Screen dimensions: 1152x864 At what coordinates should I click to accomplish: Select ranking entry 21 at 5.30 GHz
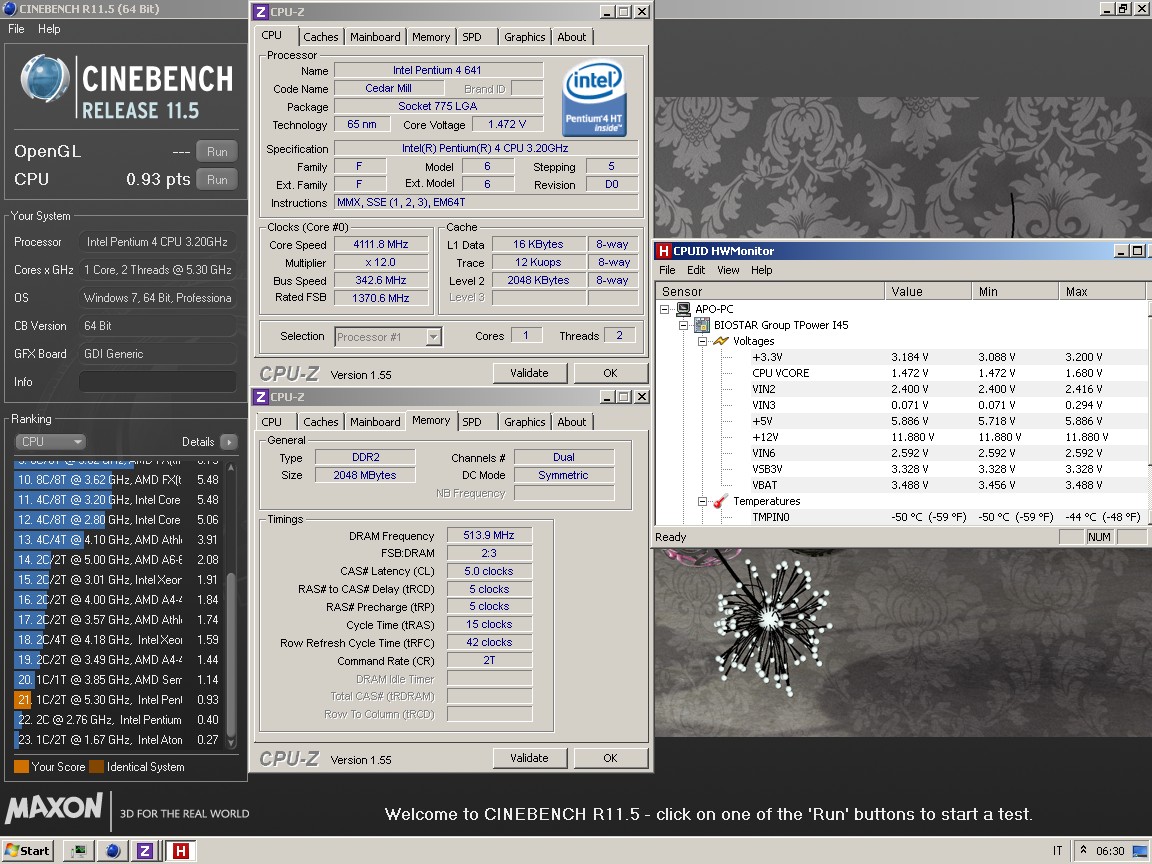pyautogui.click(x=118, y=699)
